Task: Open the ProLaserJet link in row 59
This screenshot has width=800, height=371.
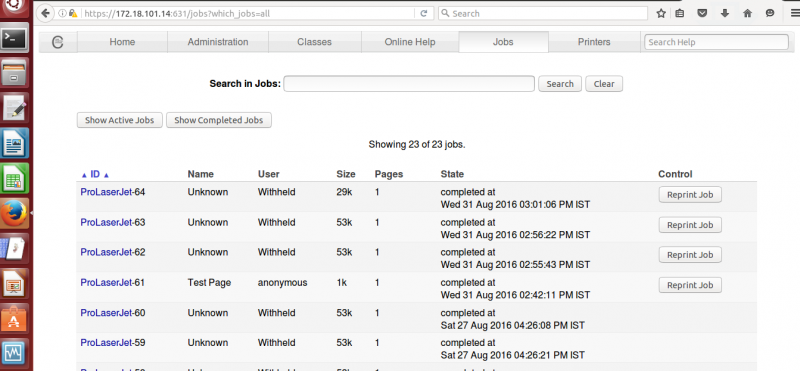Action: point(106,342)
